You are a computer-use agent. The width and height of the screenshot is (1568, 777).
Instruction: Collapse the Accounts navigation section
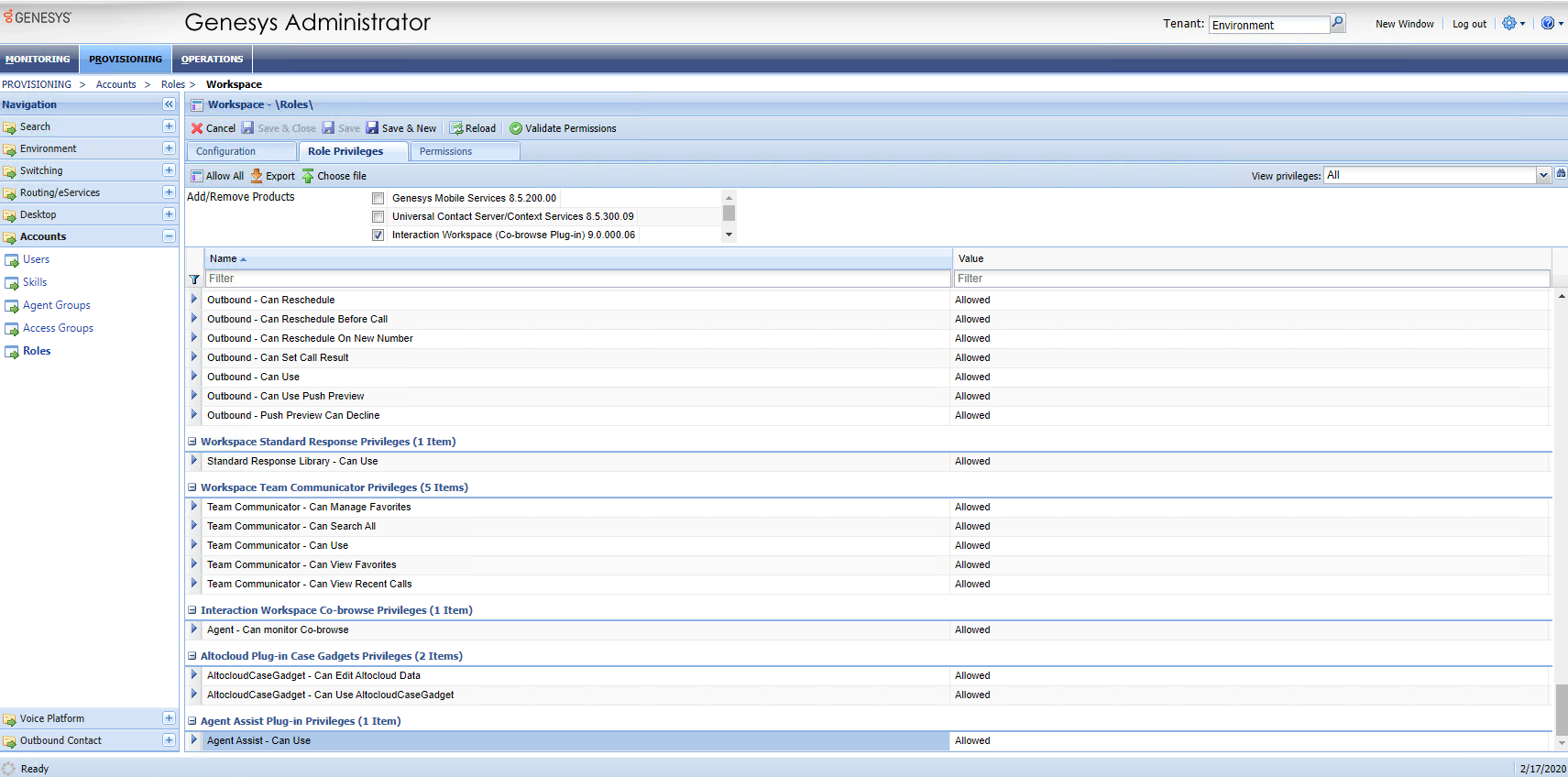(169, 236)
